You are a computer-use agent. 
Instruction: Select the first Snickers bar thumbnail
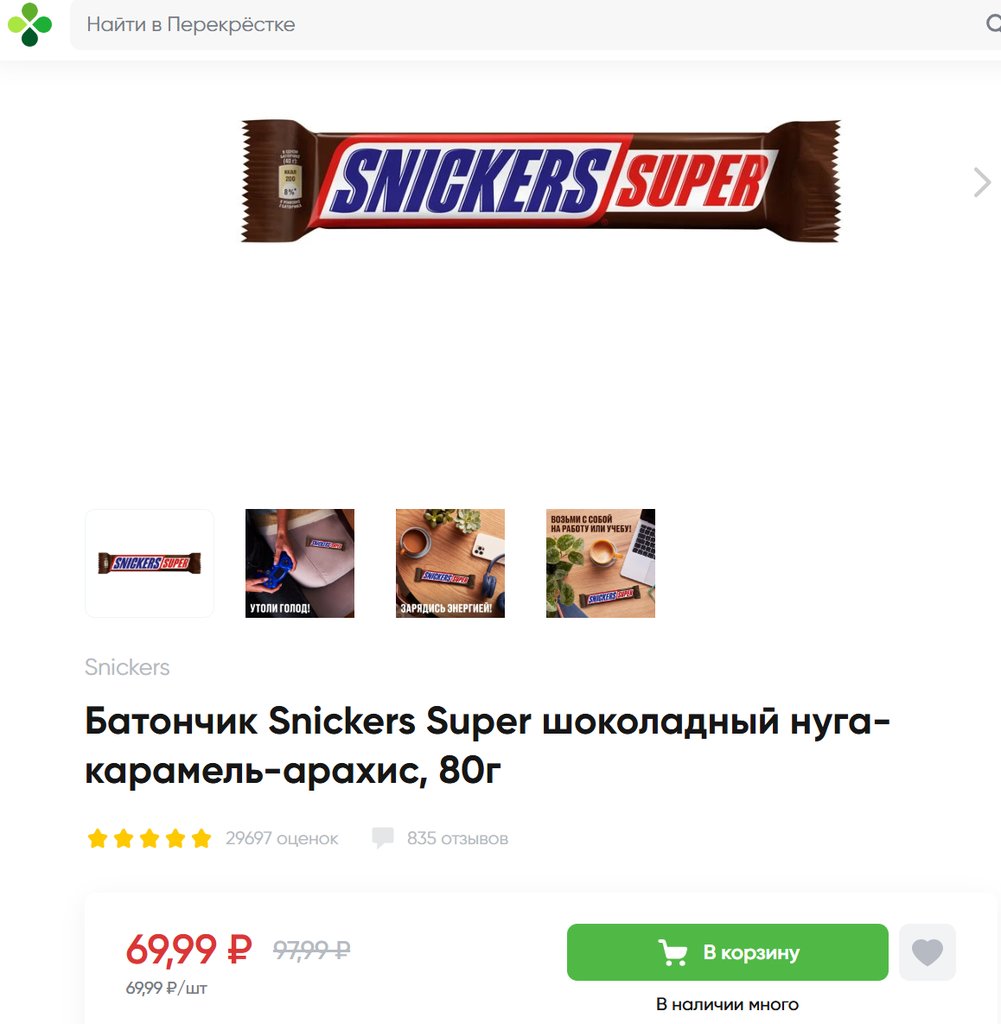150,563
